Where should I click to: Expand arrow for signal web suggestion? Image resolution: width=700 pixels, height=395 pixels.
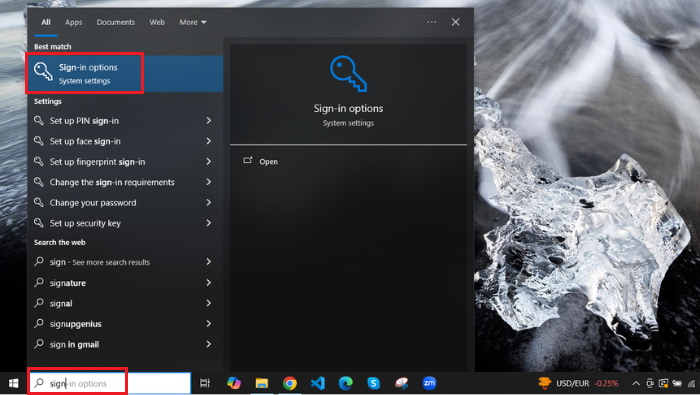point(208,303)
